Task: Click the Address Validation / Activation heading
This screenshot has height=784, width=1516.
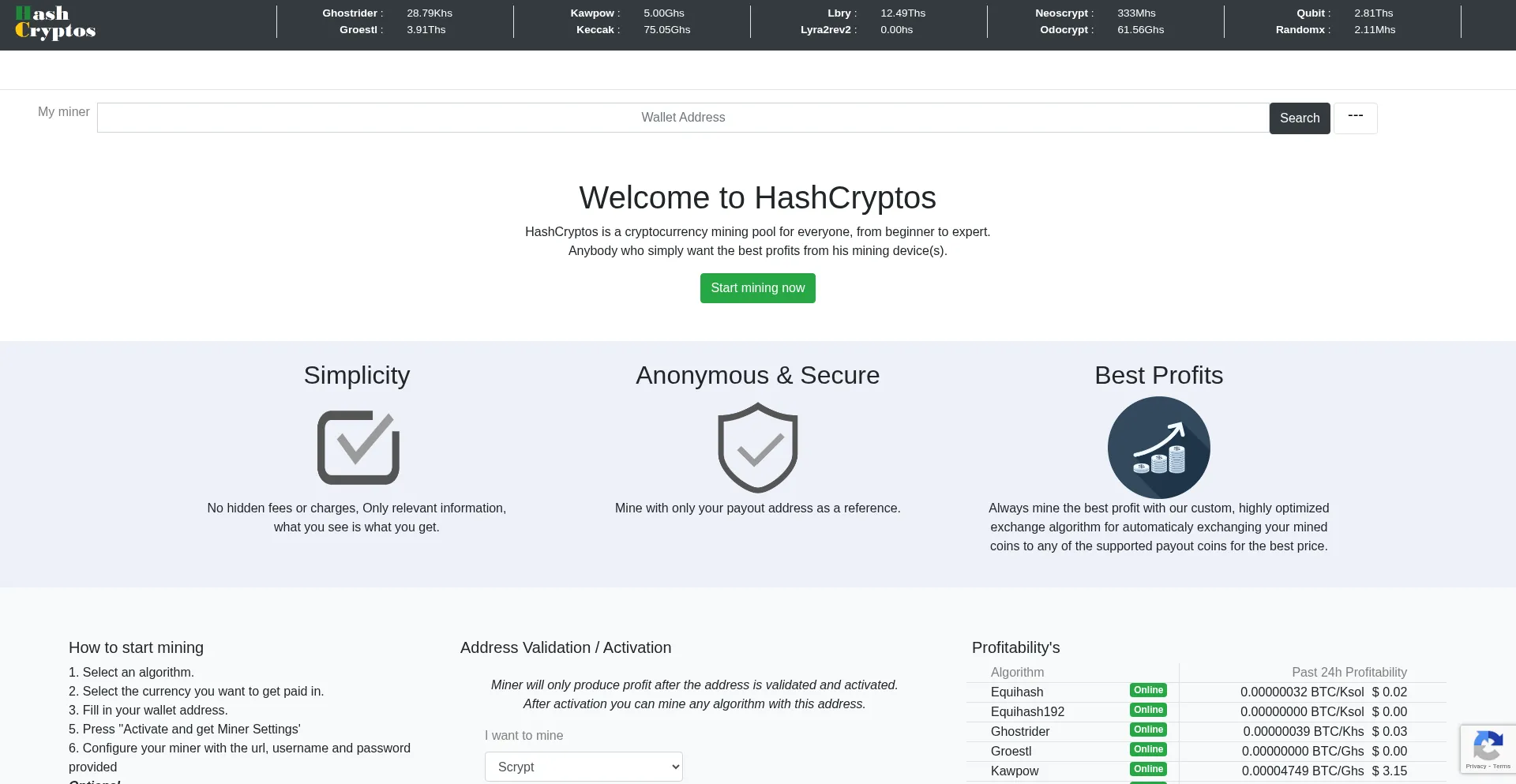Action: point(565,647)
